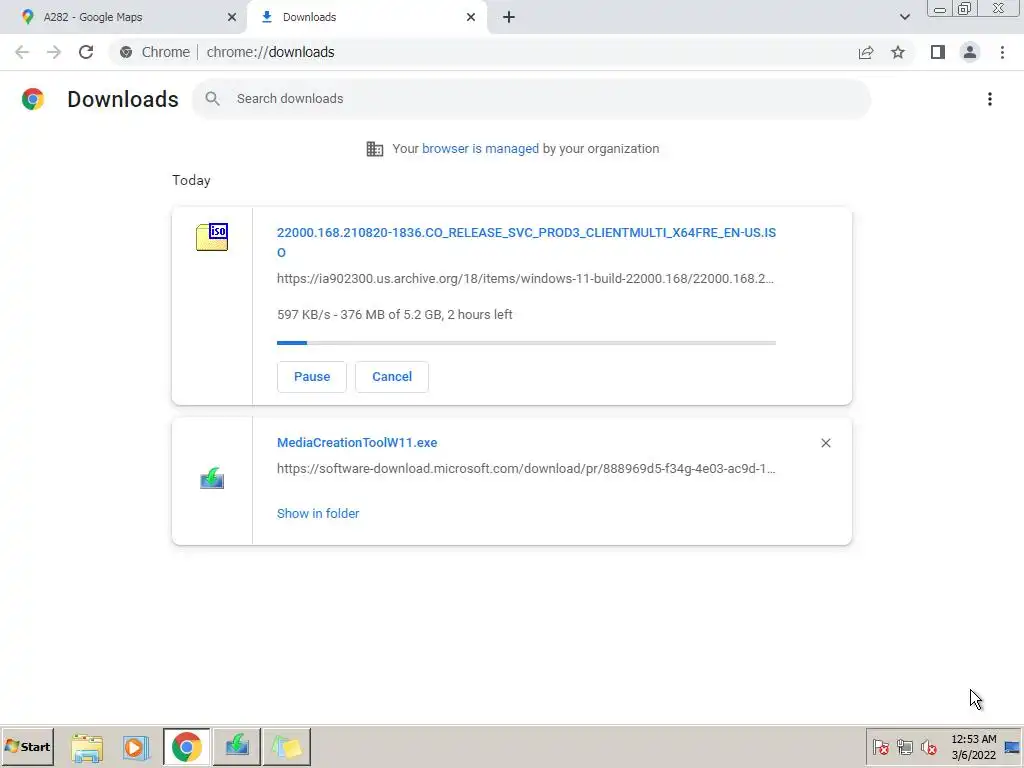The image size is (1024, 768).
Task: Click the 22000.168 ISO file name link
Action: click(x=526, y=242)
